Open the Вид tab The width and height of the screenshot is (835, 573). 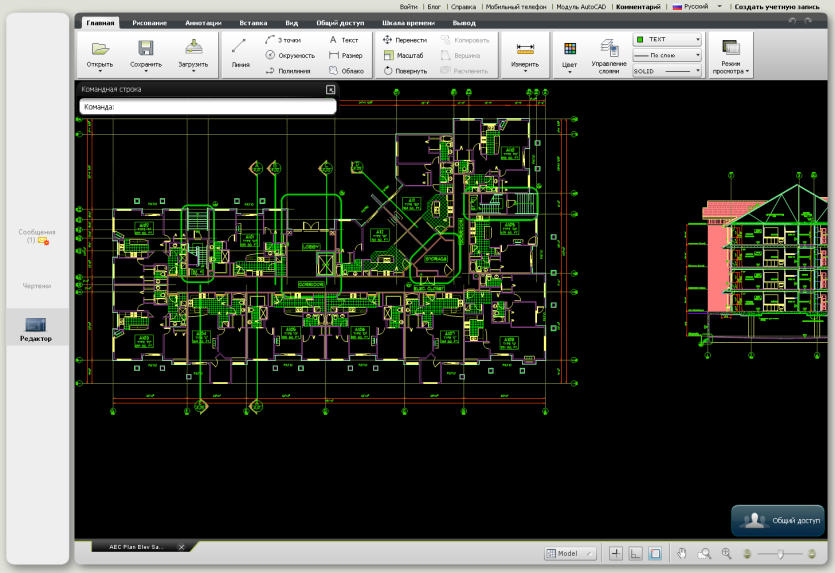click(x=291, y=23)
